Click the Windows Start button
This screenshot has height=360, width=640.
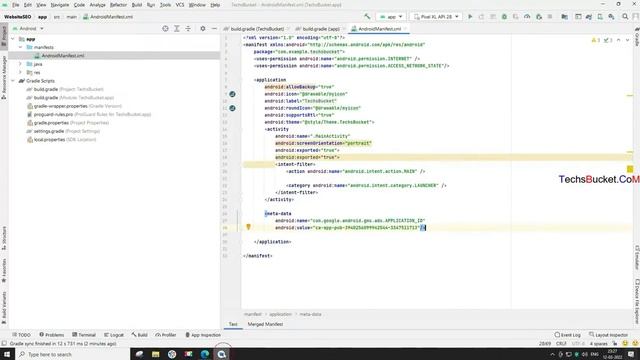coord(7,354)
